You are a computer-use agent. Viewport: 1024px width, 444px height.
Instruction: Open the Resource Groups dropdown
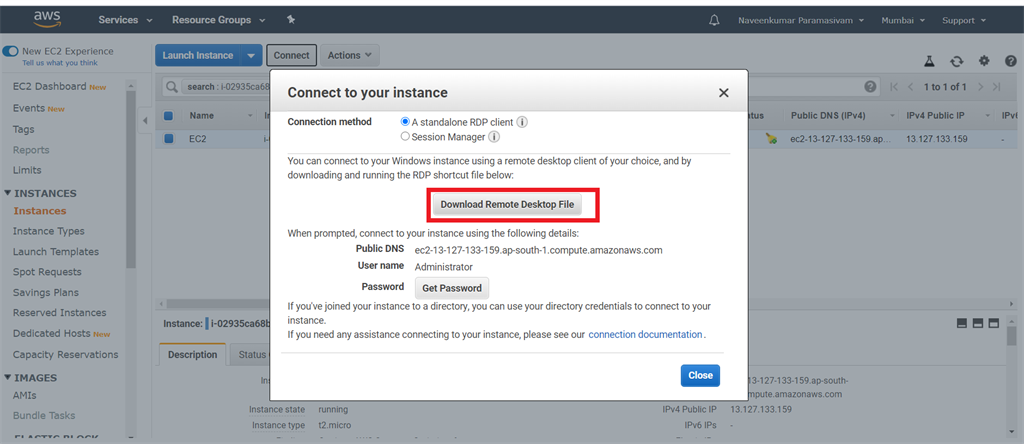[x=219, y=20]
